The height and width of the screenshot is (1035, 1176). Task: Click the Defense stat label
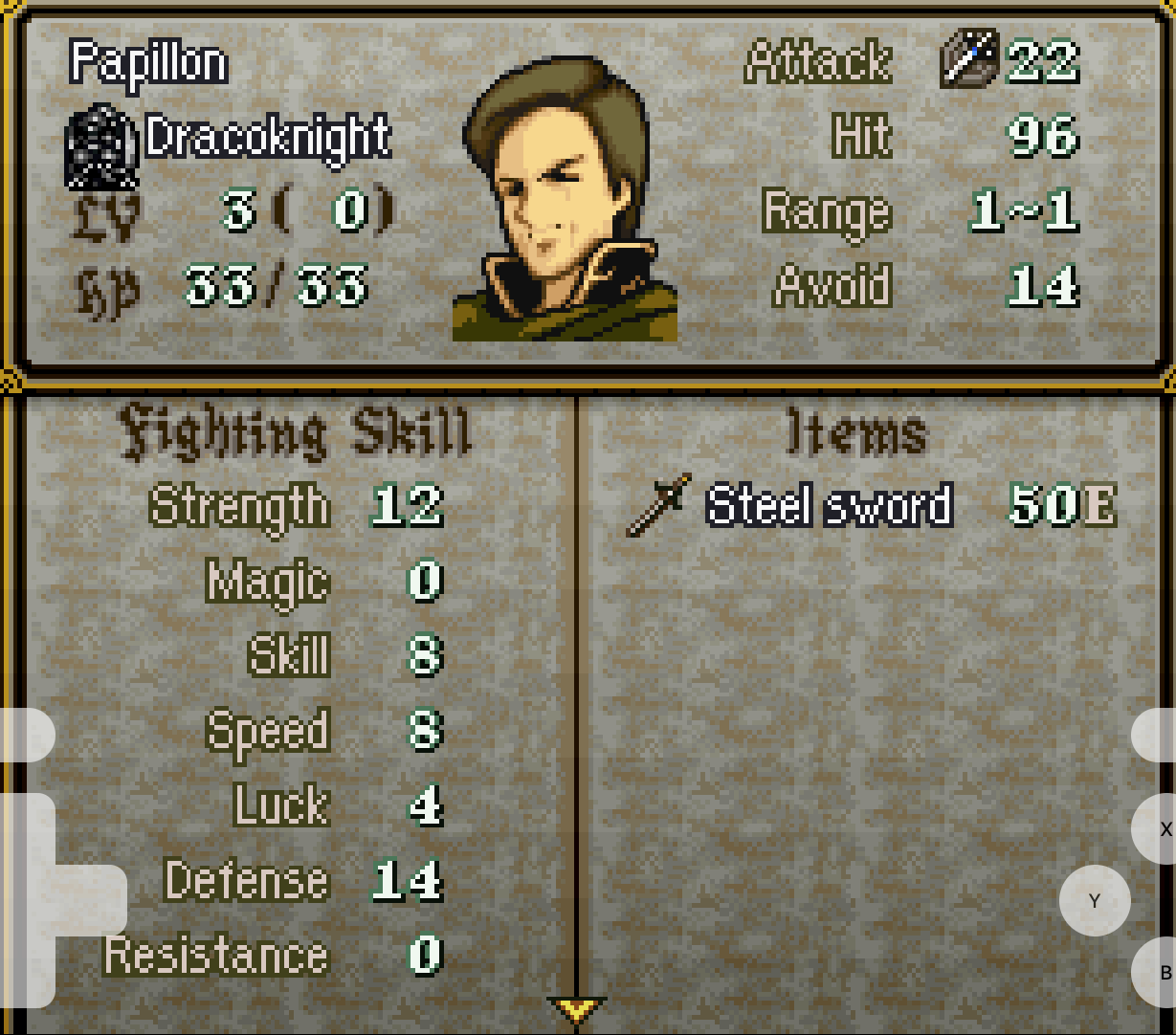tap(247, 880)
